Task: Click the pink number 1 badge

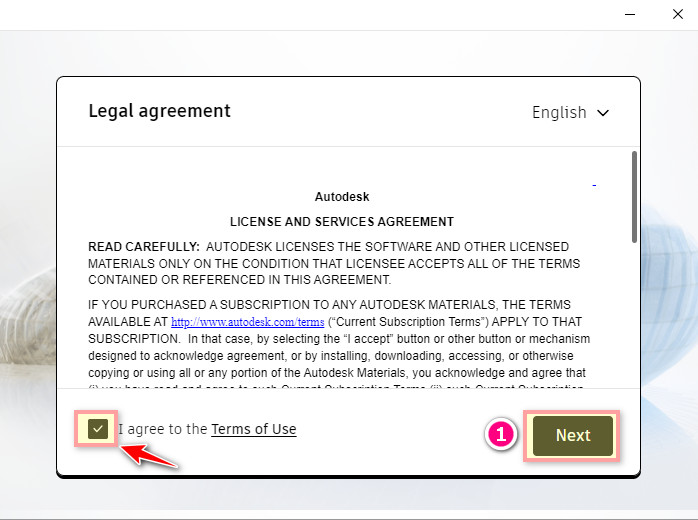Action: tap(502, 435)
